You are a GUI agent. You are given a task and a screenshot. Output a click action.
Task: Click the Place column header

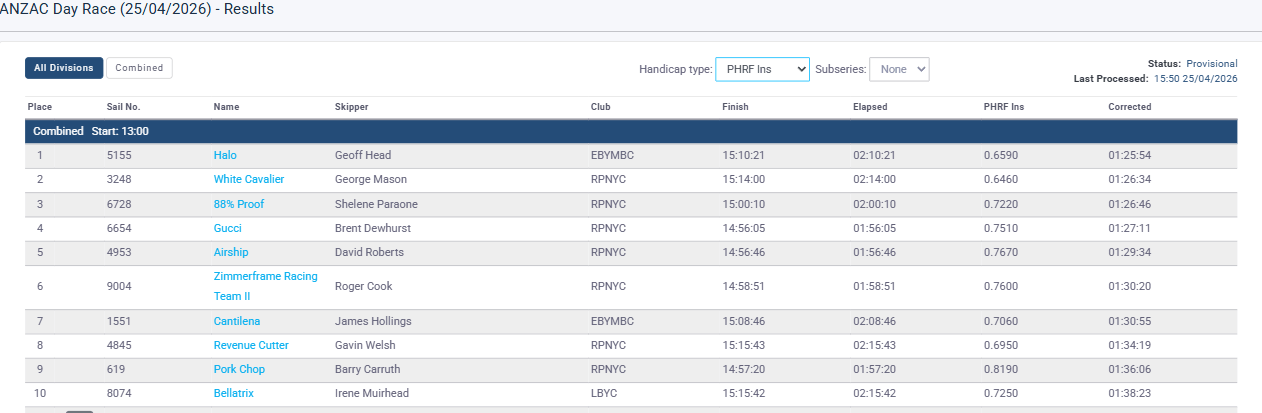tap(40, 107)
